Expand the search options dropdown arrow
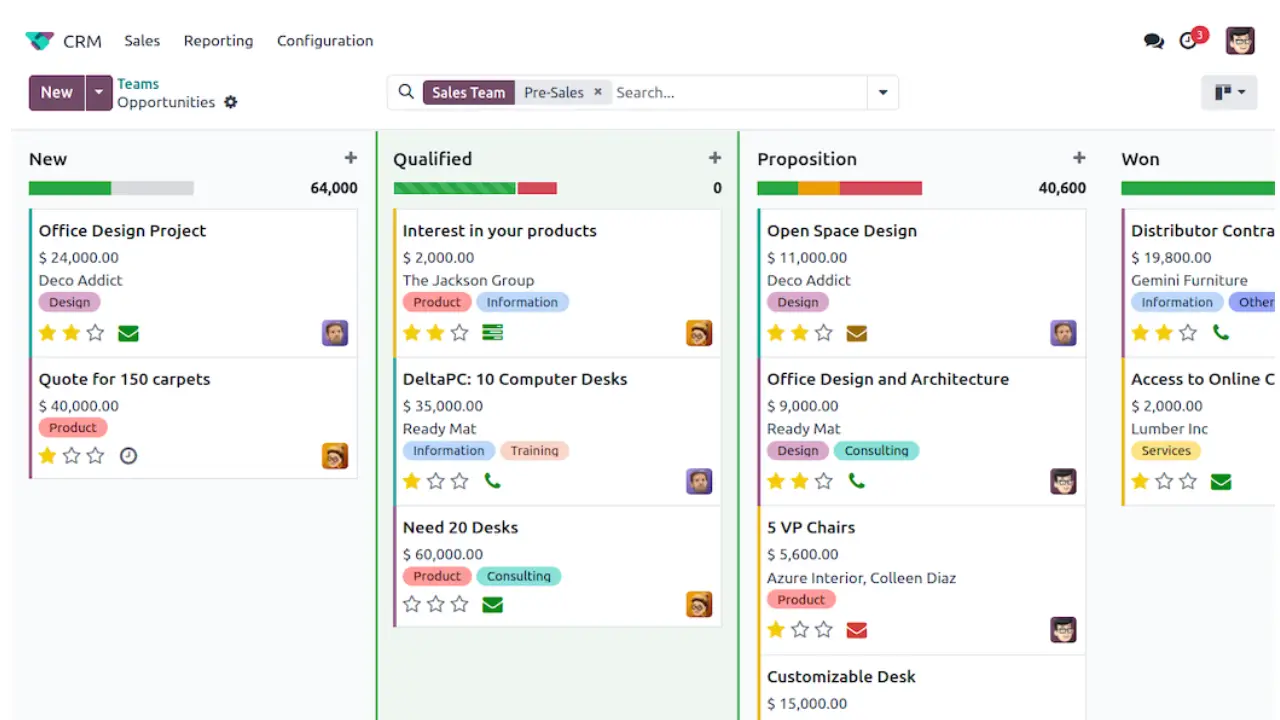The width and height of the screenshot is (1280, 720). tap(882, 92)
